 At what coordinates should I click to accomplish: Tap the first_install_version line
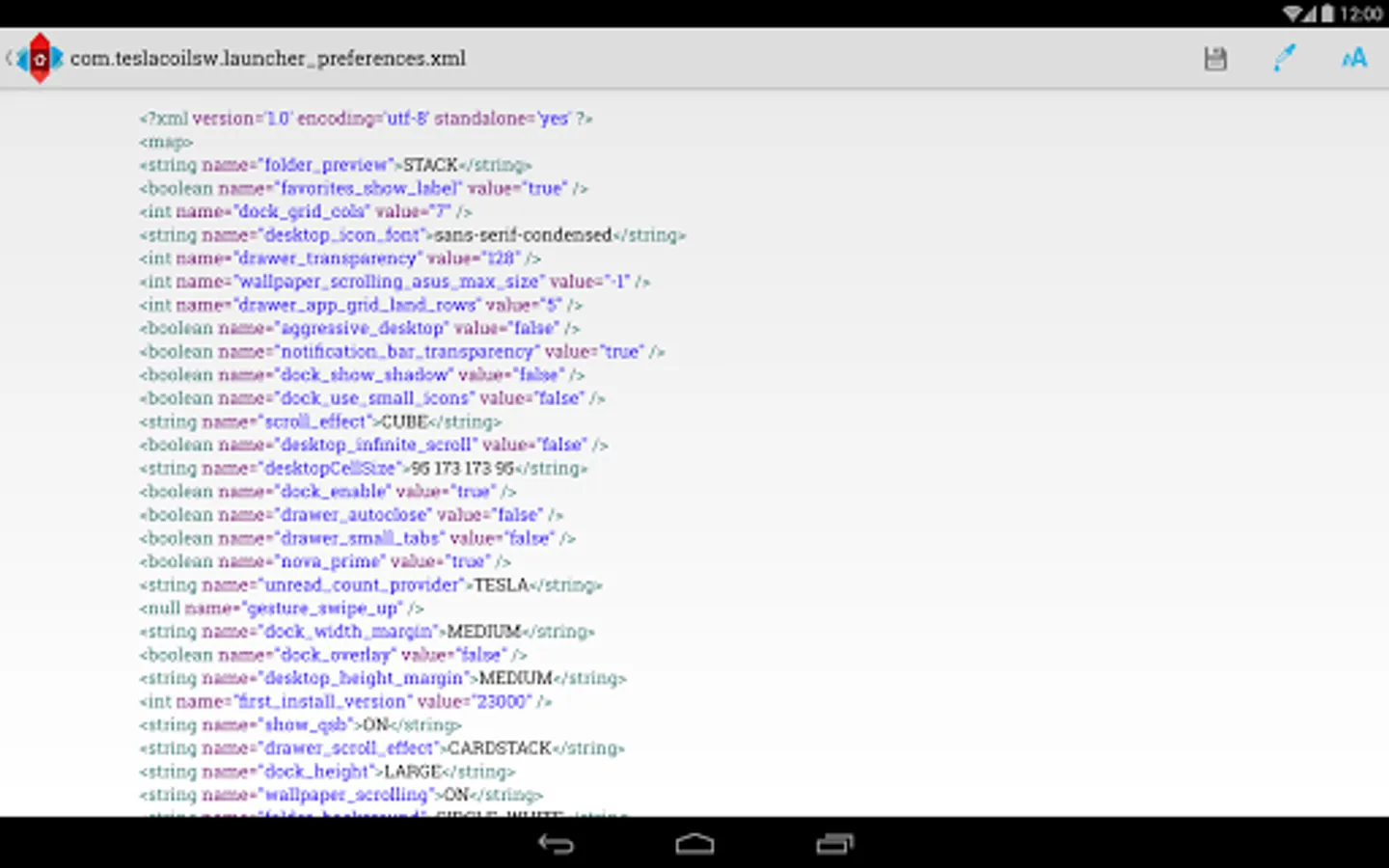click(x=345, y=702)
